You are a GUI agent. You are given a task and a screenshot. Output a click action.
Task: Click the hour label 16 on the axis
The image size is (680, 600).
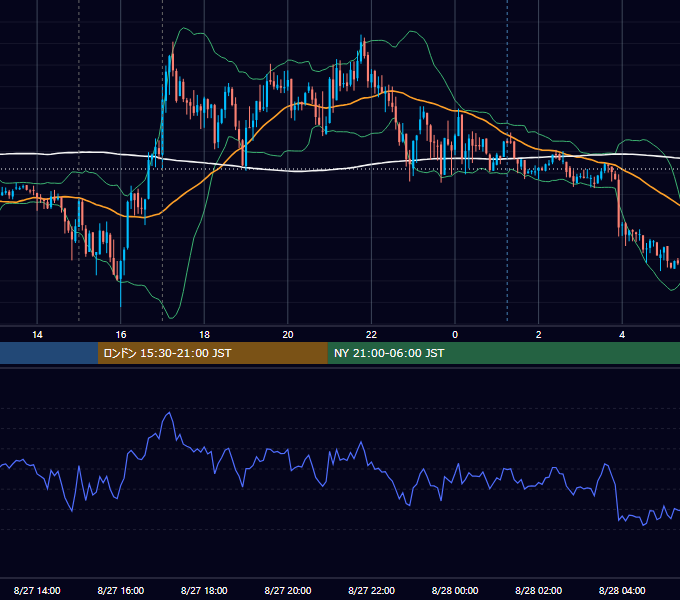pos(121,335)
